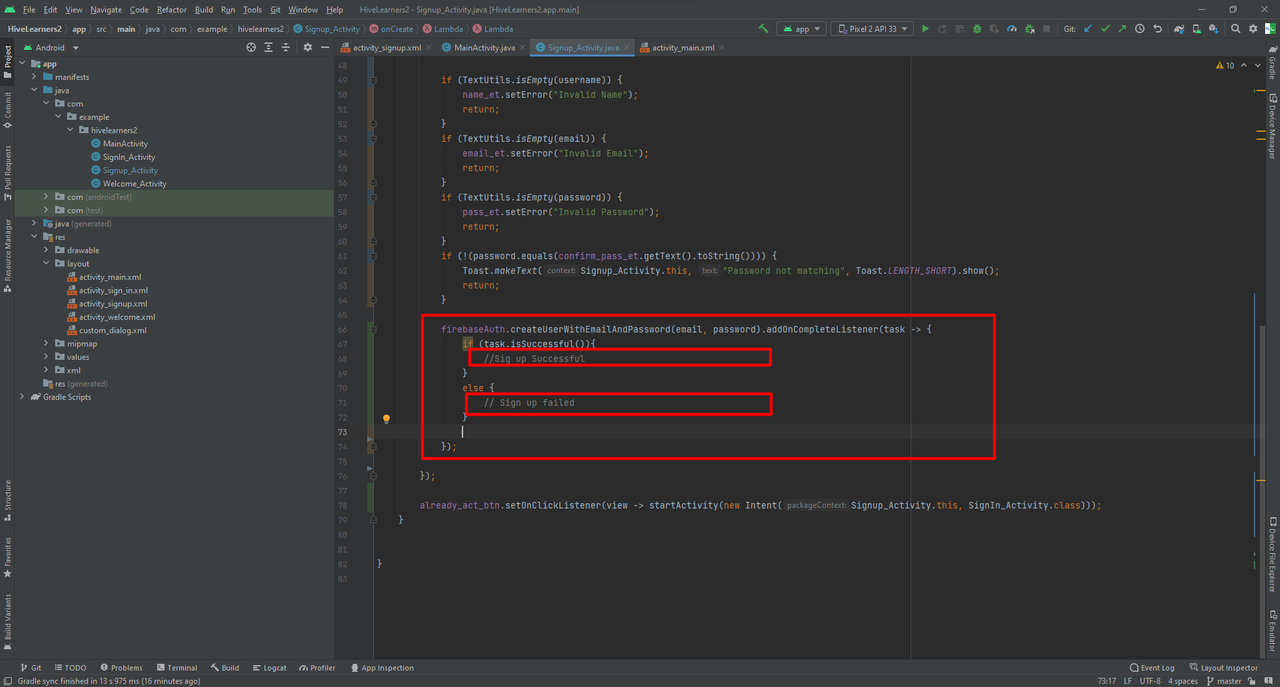Click the Git rollback icon
Image resolution: width=1280 pixels, height=687 pixels.
pos(1158,29)
